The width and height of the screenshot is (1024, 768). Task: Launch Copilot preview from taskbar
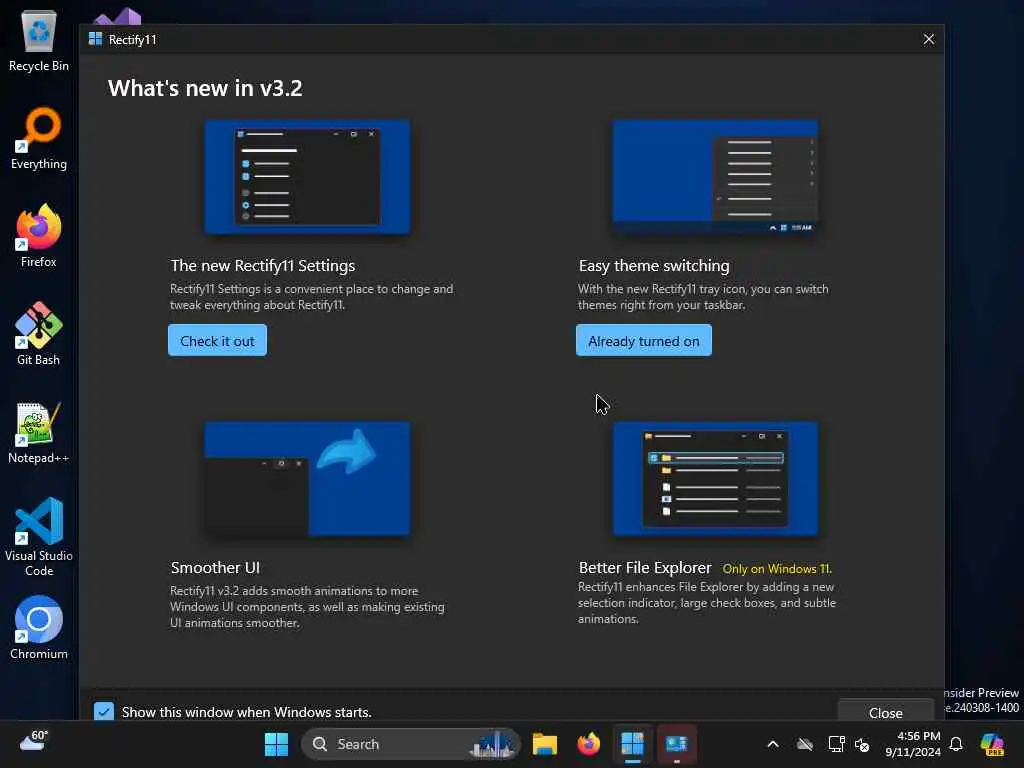pyautogui.click(x=992, y=744)
